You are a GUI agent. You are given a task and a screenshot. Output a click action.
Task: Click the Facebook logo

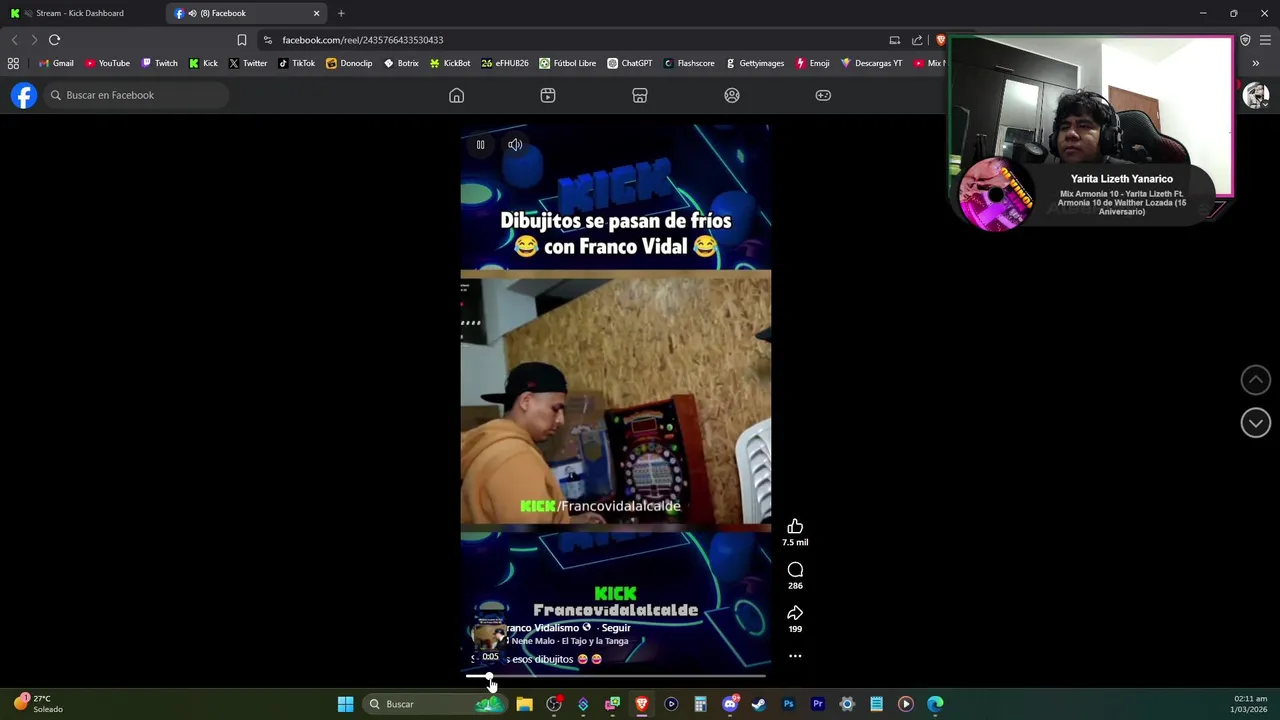24,95
